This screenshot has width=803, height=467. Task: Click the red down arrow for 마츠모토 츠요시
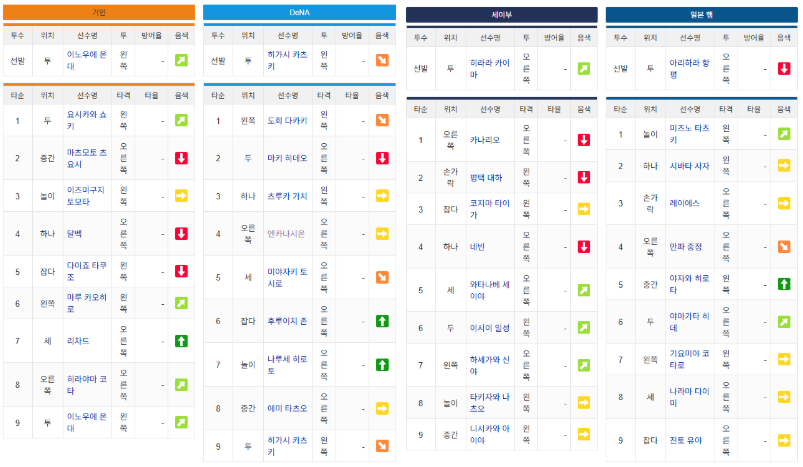pyautogui.click(x=181, y=158)
